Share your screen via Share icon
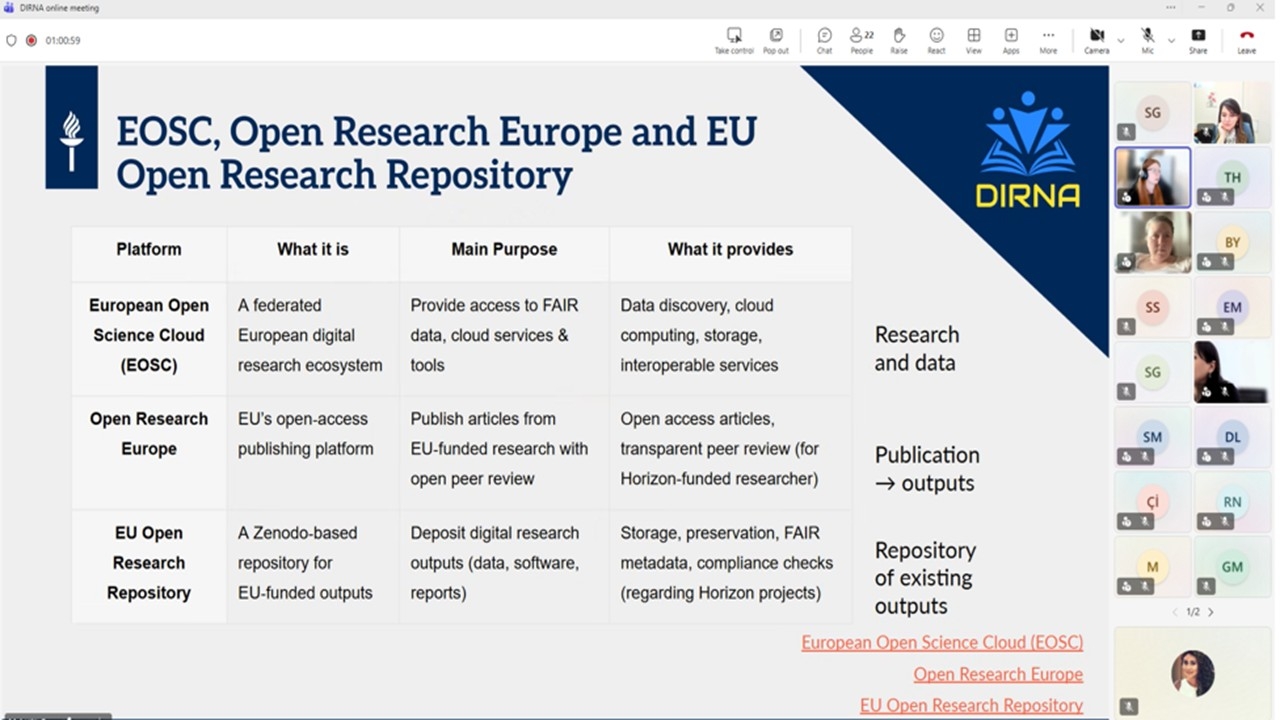Image resolution: width=1280 pixels, height=720 pixels. 1198,39
